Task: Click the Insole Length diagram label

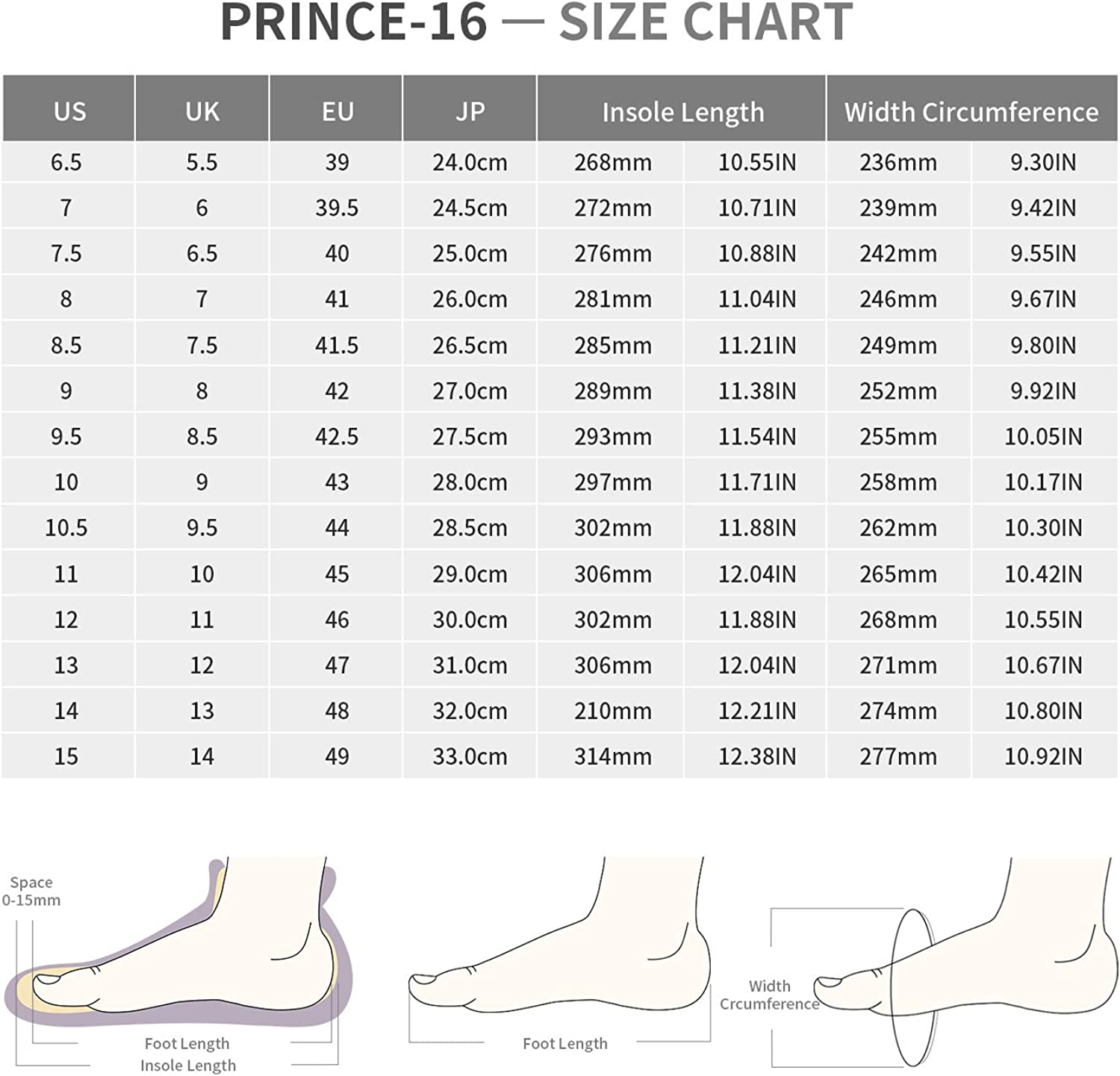Action: click(x=188, y=1065)
